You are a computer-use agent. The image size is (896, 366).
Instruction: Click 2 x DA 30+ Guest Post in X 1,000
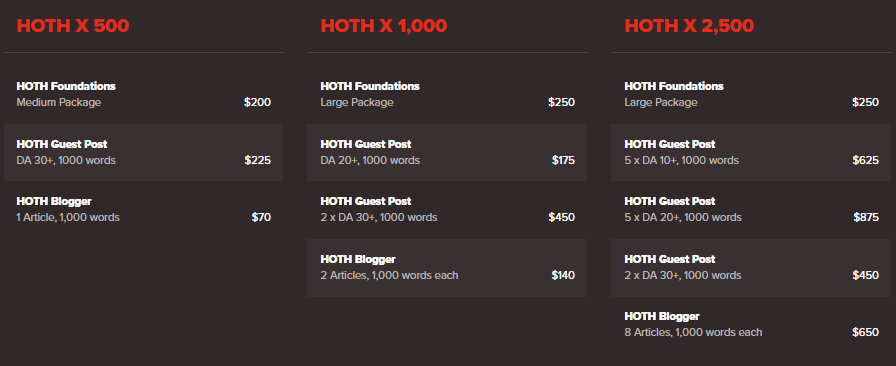point(447,209)
